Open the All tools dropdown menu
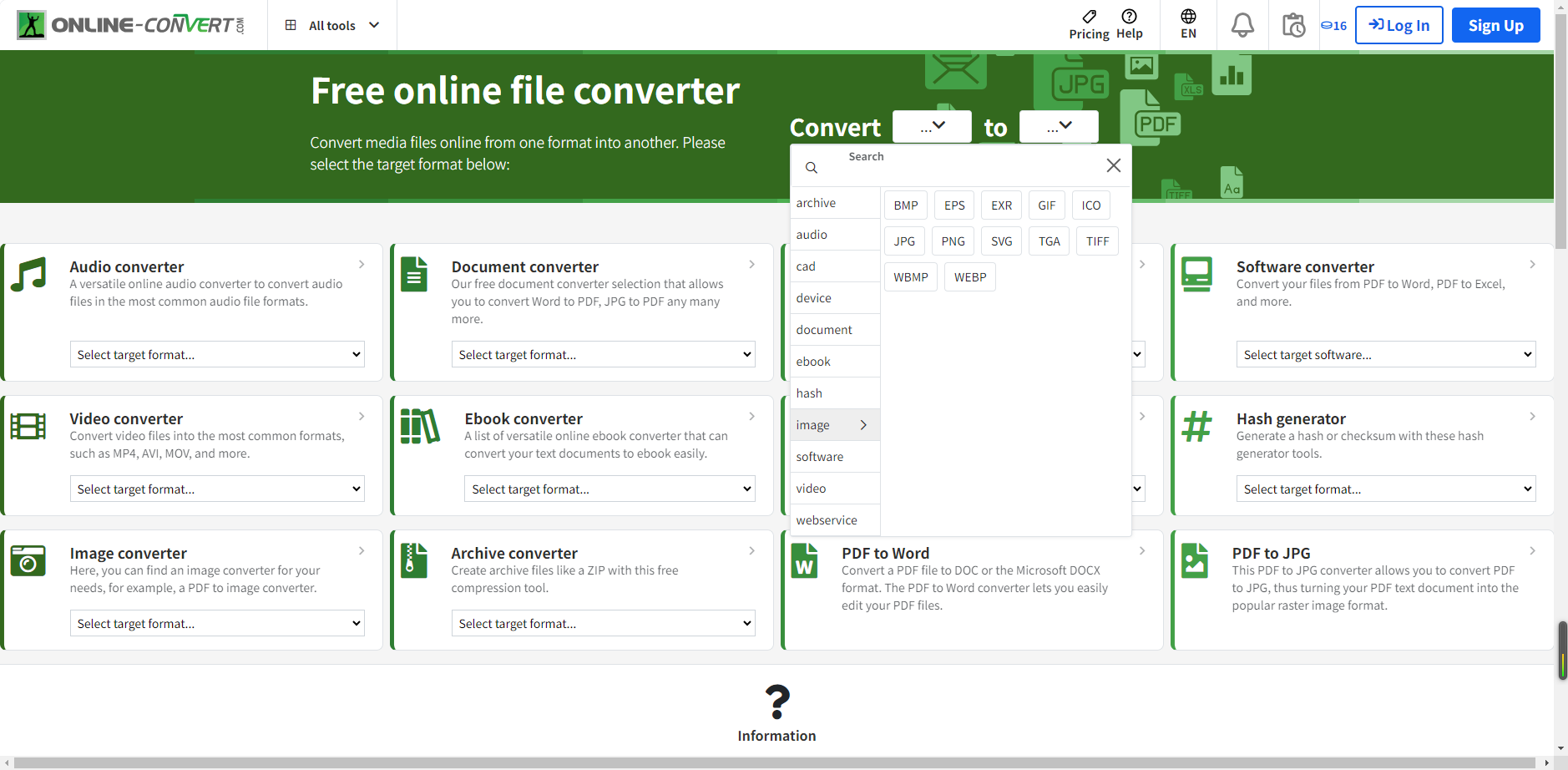The height and width of the screenshot is (770, 1568). (332, 25)
